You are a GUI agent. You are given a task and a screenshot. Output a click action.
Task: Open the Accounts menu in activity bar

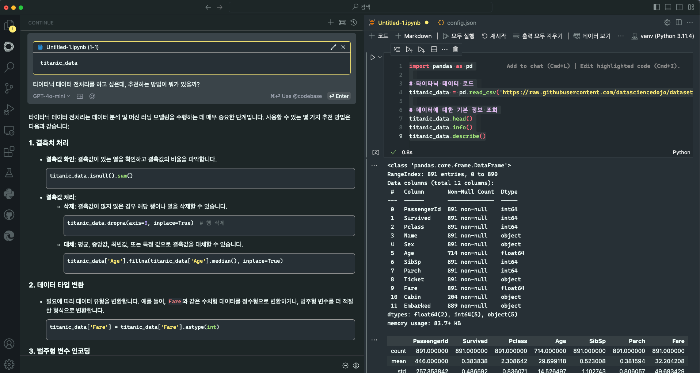coord(9,344)
